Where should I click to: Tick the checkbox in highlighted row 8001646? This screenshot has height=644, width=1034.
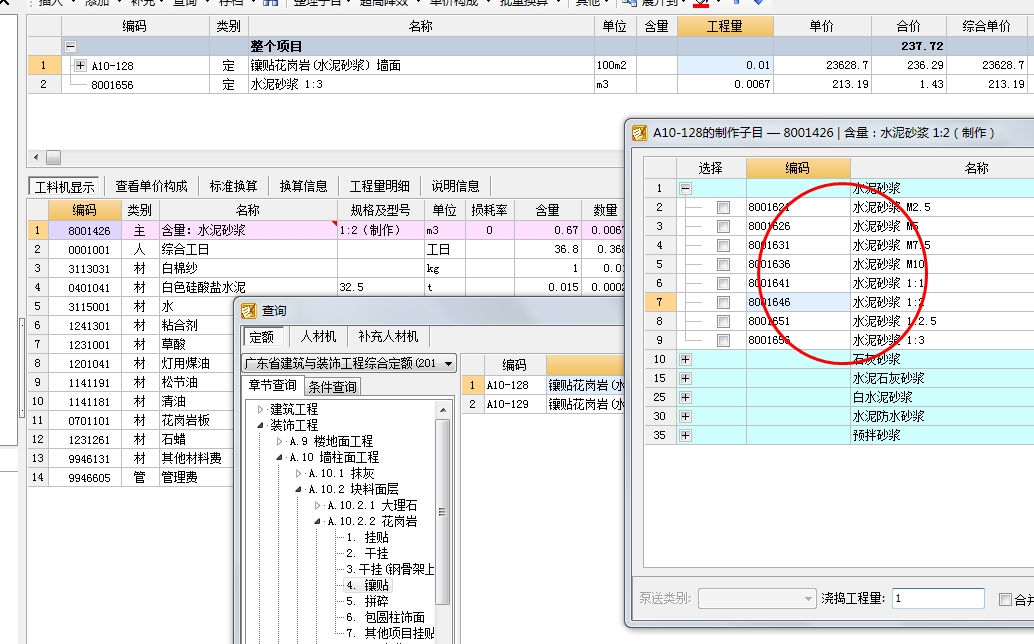723,303
